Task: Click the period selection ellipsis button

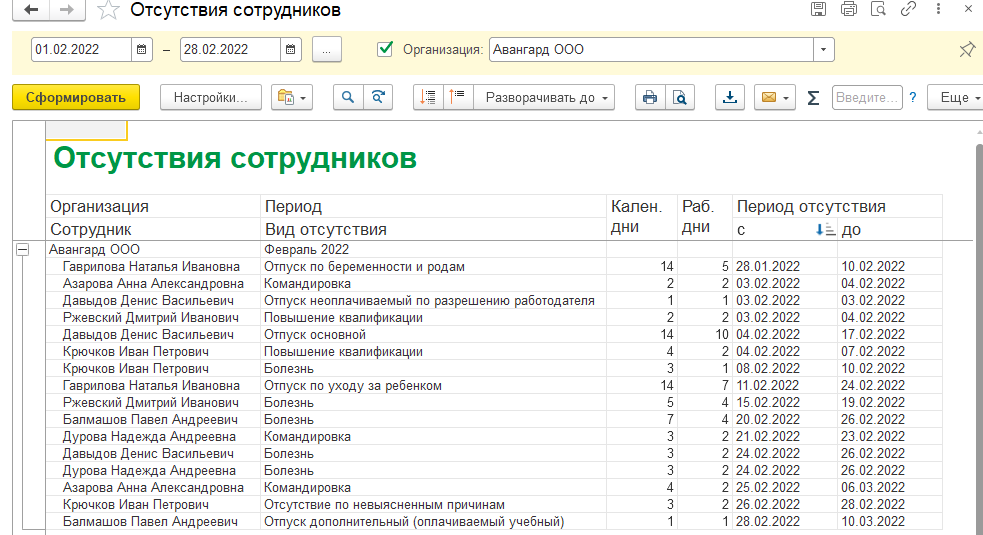Action: pyautogui.click(x=327, y=49)
